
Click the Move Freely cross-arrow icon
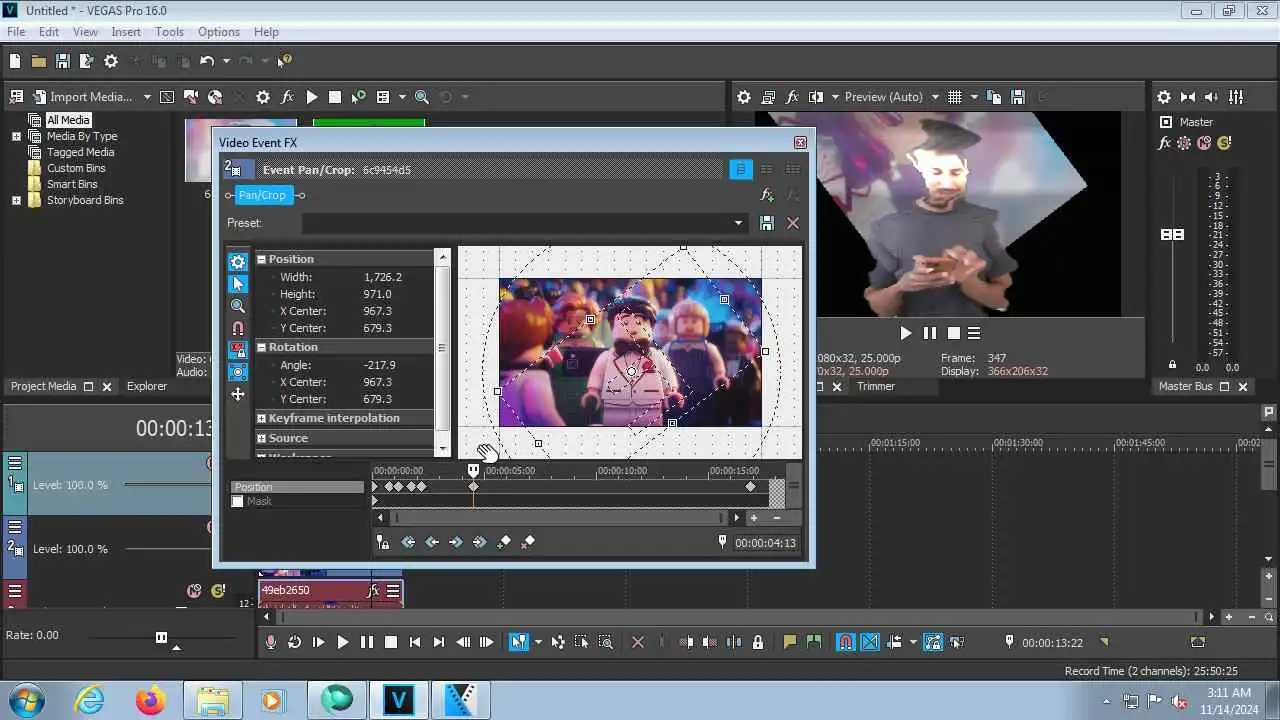tap(238, 394)
